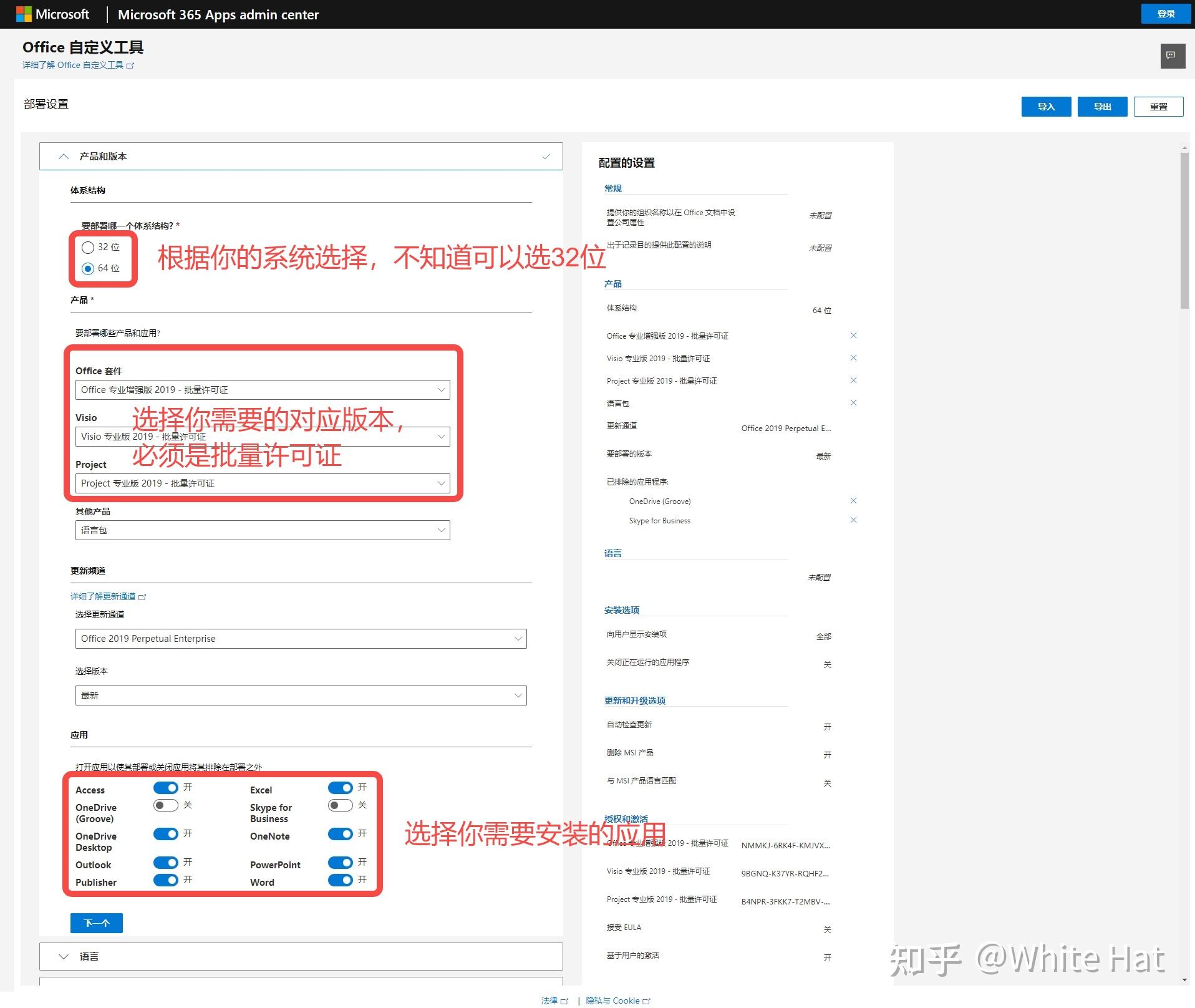Open the feedback icon button

[x=1172, y=56]
